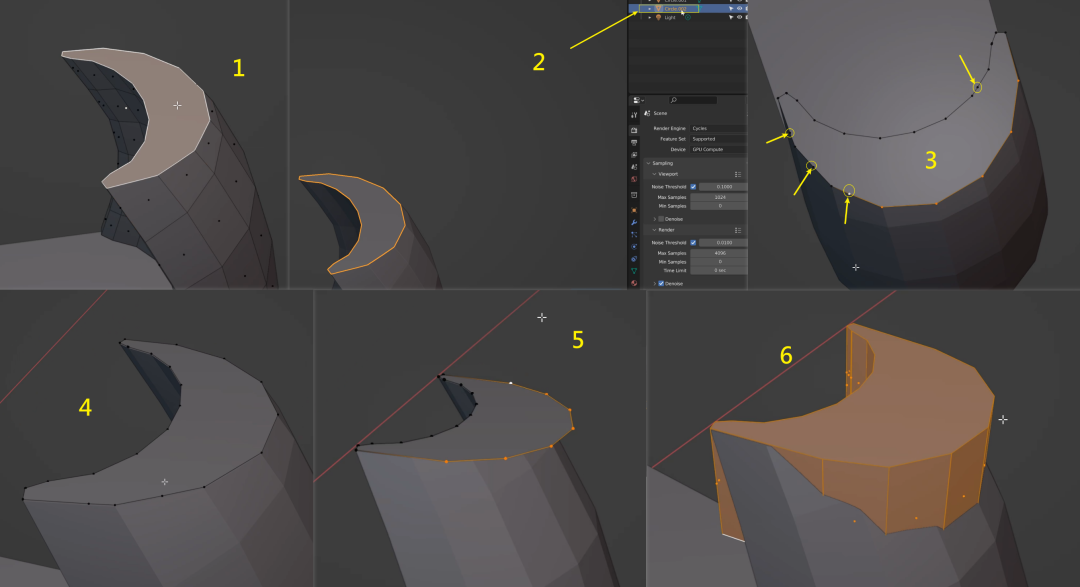This screenshot has width=1080, height=587.
Task: Open the View Layer properties tab
Action: pyautogui.click(x=634, y=155)
